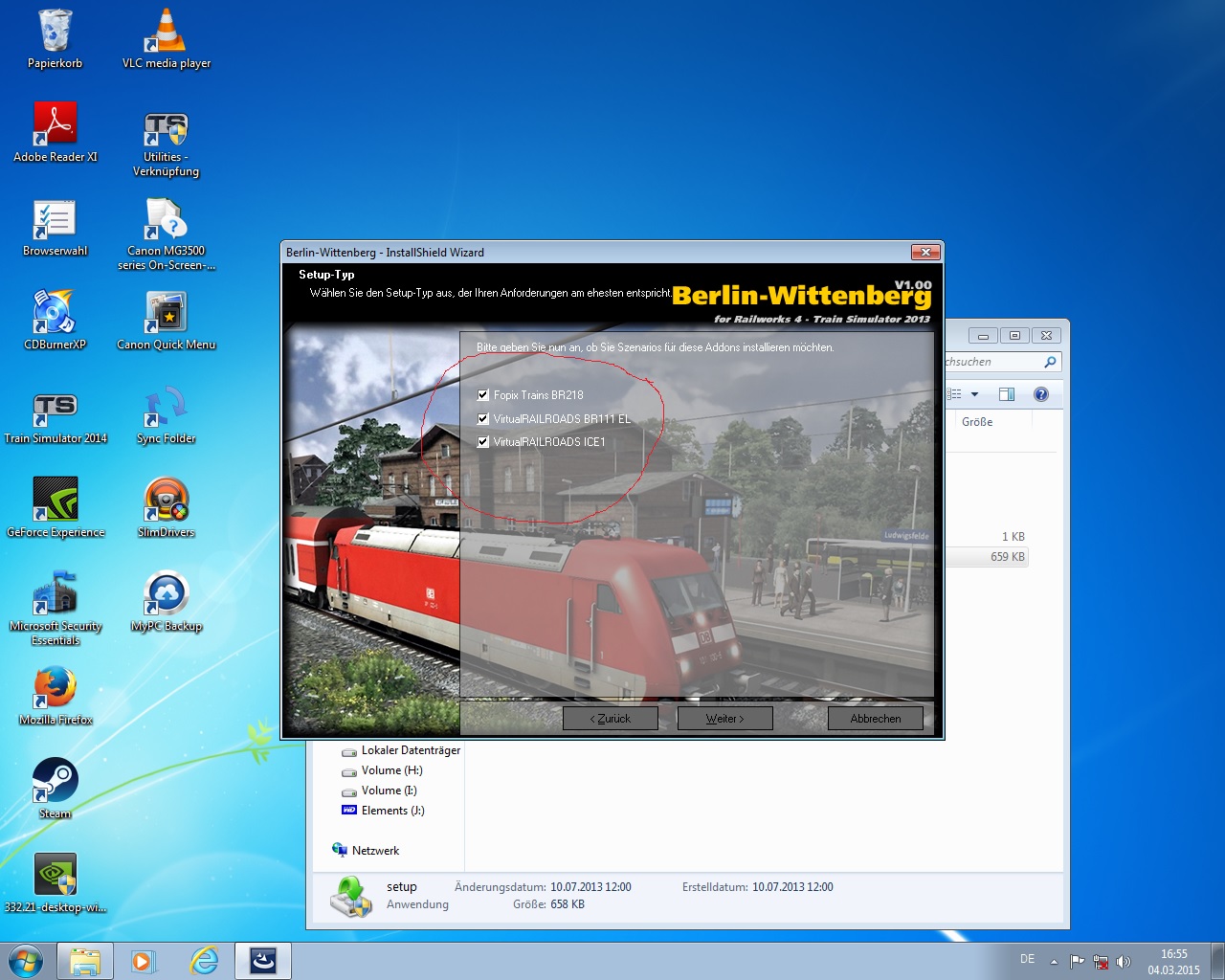Open Windows Media Player from the taskbar
The height and width of the screenshot is (980, 1225).
pyautogui.click(x=143, y=961)
